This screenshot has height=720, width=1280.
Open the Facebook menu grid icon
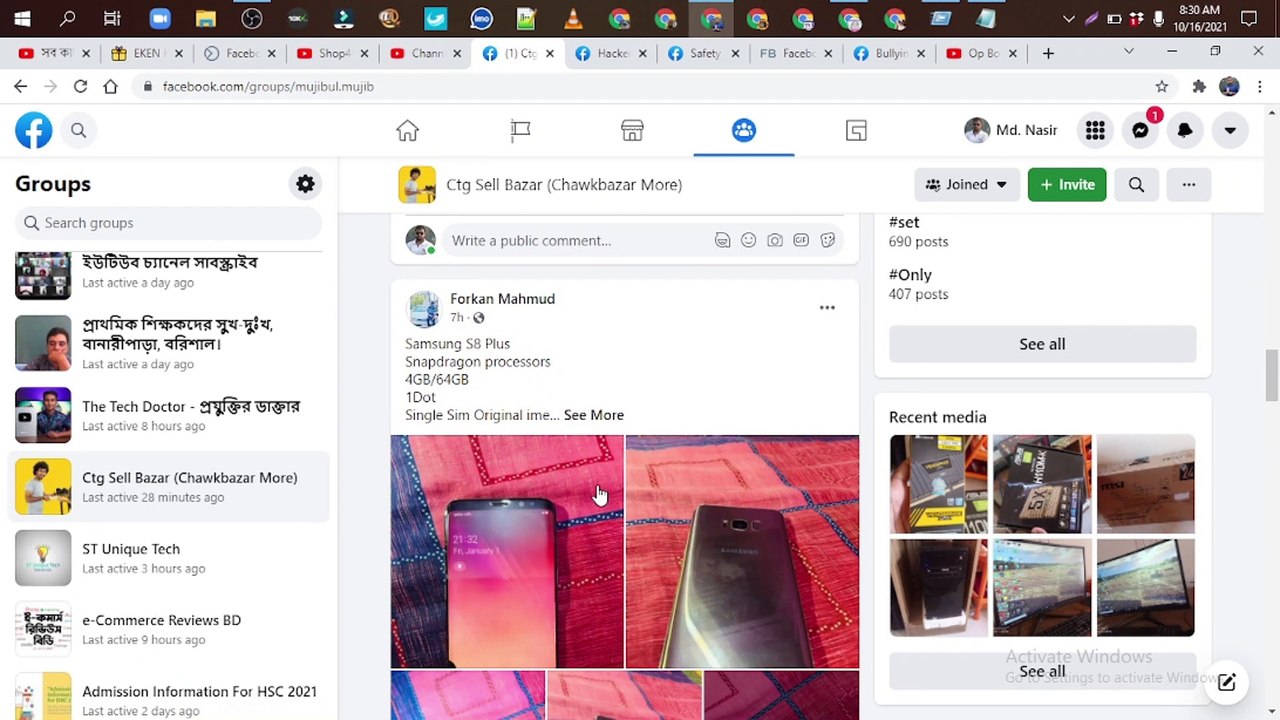[1095, 130]
